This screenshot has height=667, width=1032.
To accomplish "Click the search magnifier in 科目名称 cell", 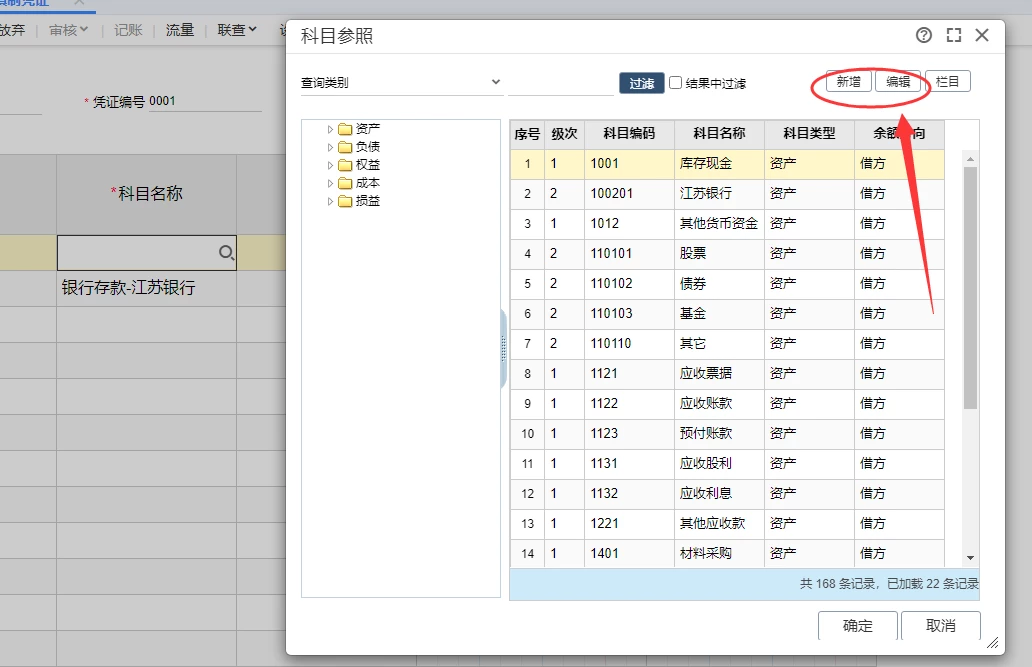I will tap(226, 253).
